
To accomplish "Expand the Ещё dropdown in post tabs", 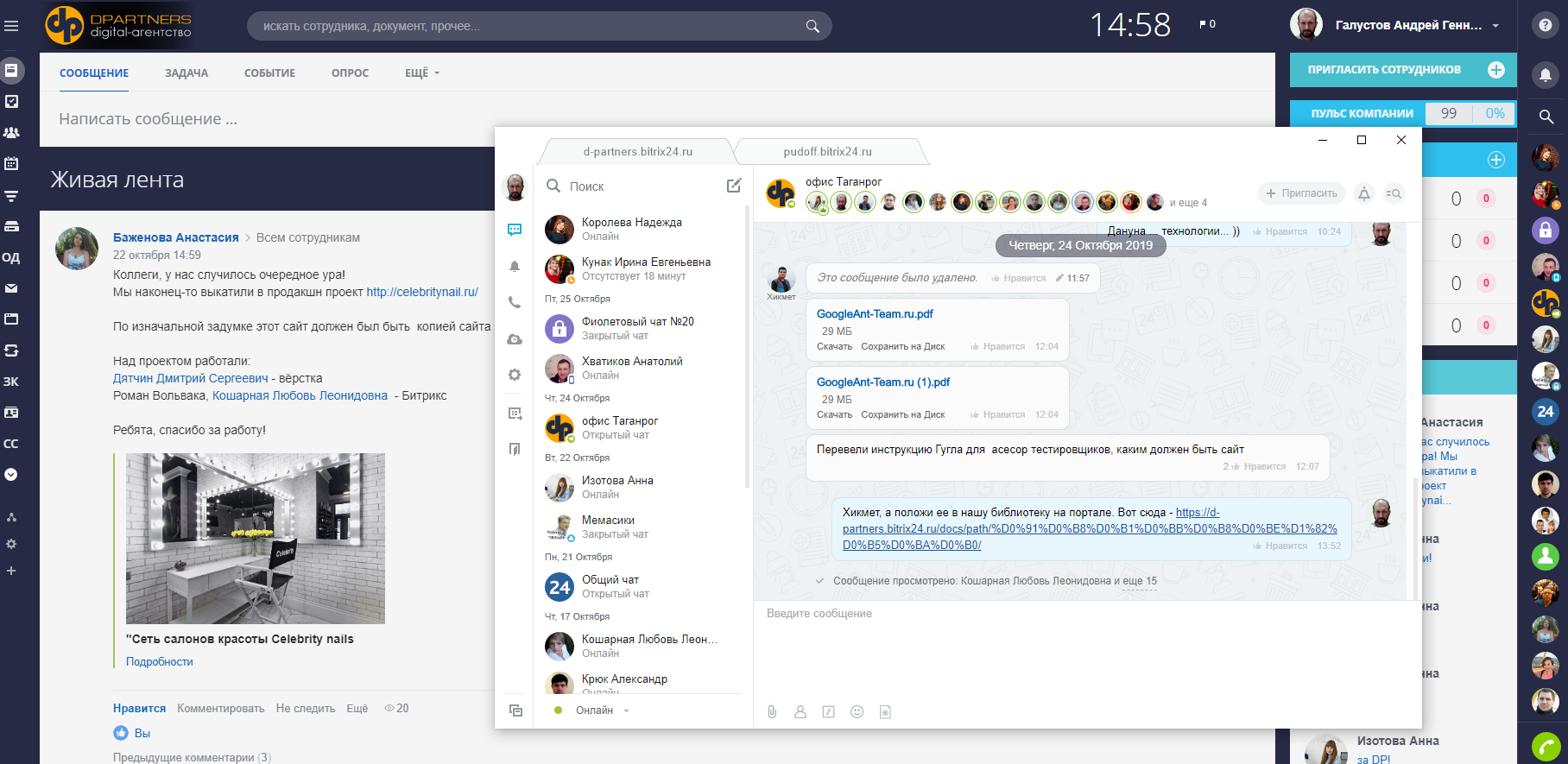I will (x=422, y=73).
